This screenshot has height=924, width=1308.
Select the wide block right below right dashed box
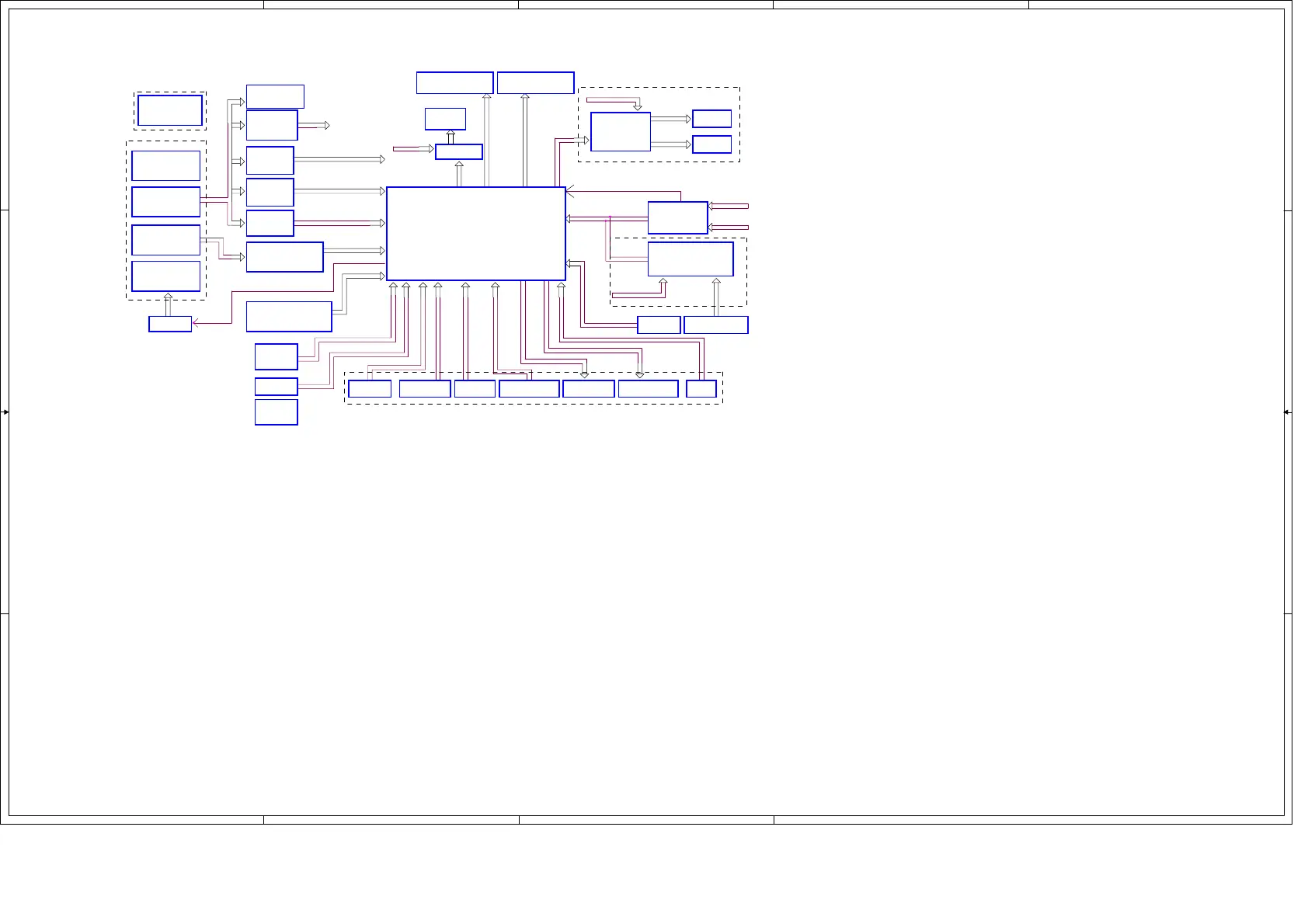pyautogui.click(x=716, y=325)
